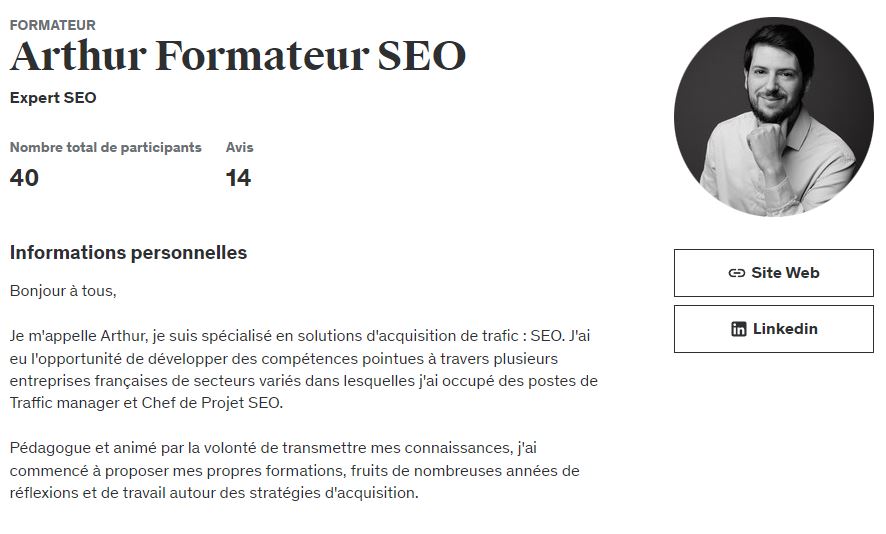Click the line "Traffic manager et Chef de Projet SEO"
The image size is (886, 534).
tap(146, 403)
